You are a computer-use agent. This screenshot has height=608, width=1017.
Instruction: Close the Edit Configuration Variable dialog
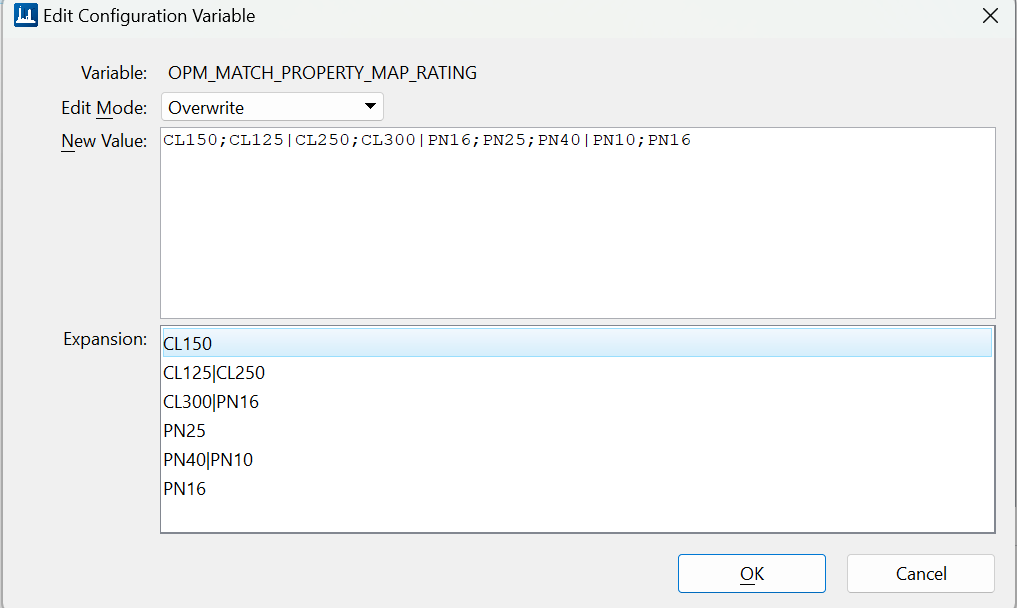[990, 16]
